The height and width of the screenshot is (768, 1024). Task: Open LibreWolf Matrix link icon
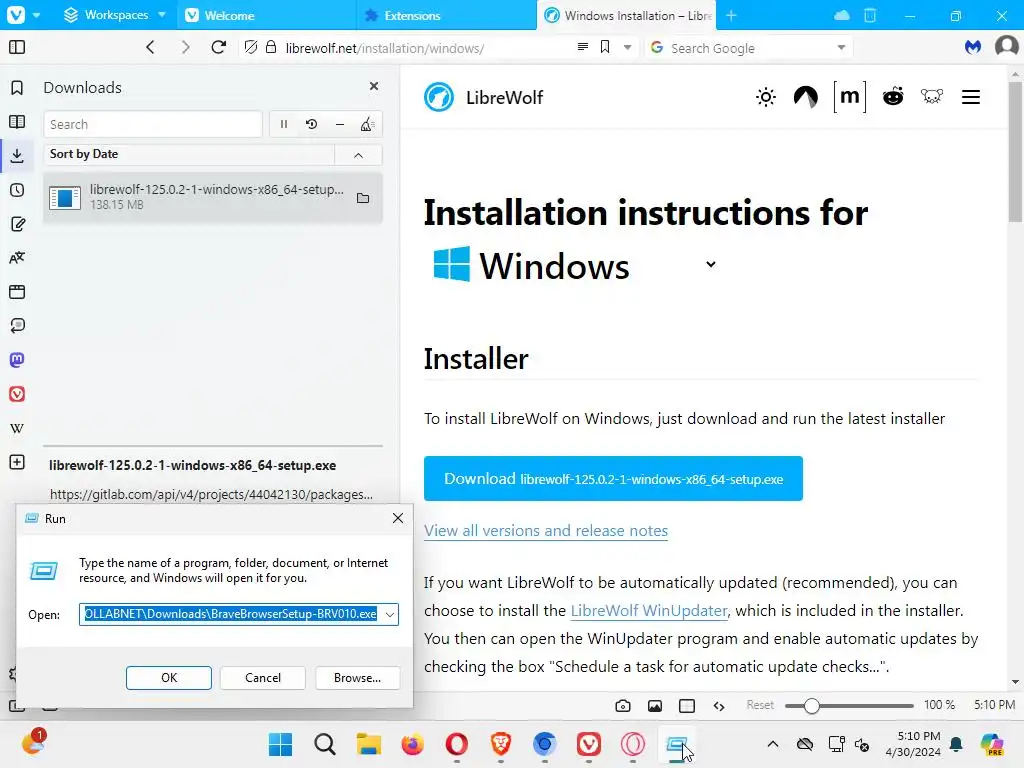coord(850,97)
